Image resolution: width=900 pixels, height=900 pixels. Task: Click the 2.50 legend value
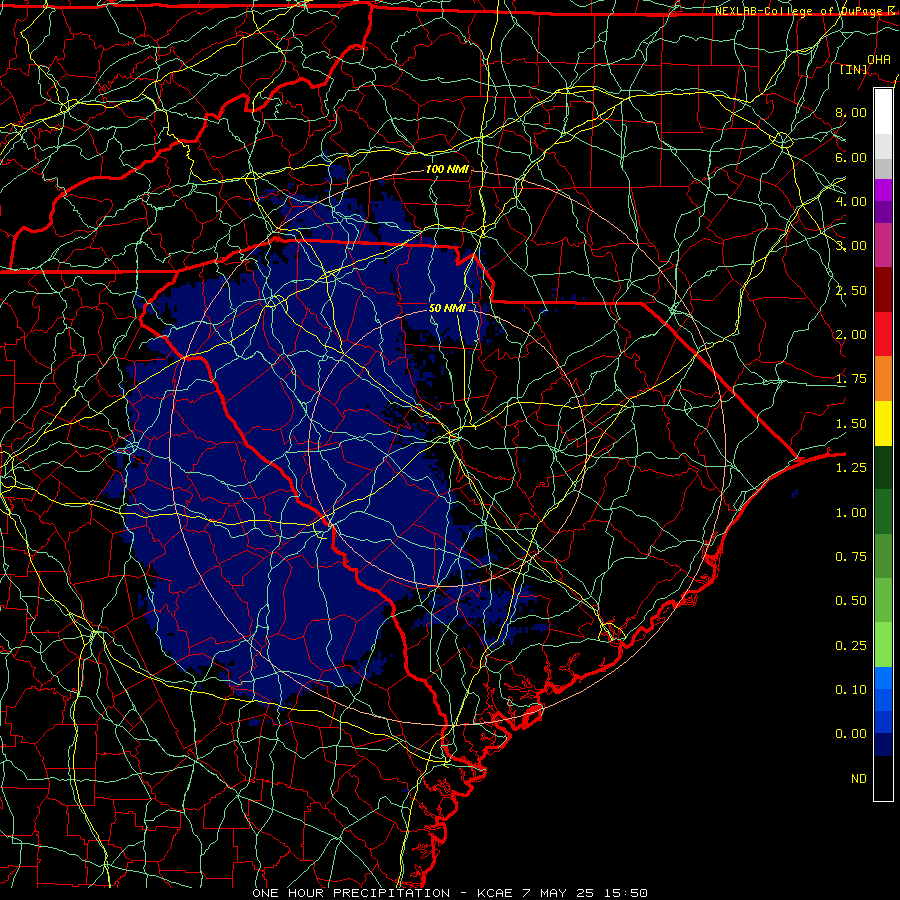tap(851, 290)
